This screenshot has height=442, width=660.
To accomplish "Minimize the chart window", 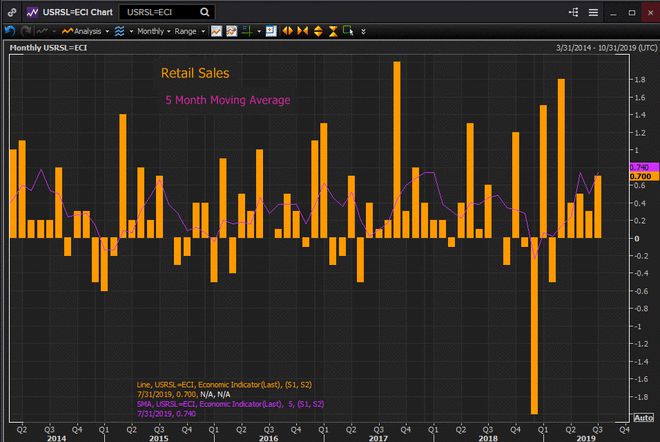I will [613, 13].
